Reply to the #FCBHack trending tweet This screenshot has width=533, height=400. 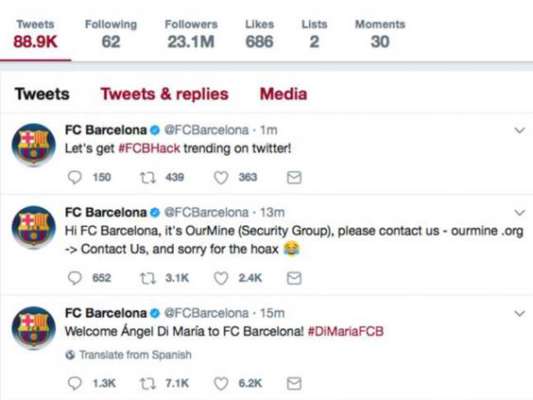click(74, 177)
